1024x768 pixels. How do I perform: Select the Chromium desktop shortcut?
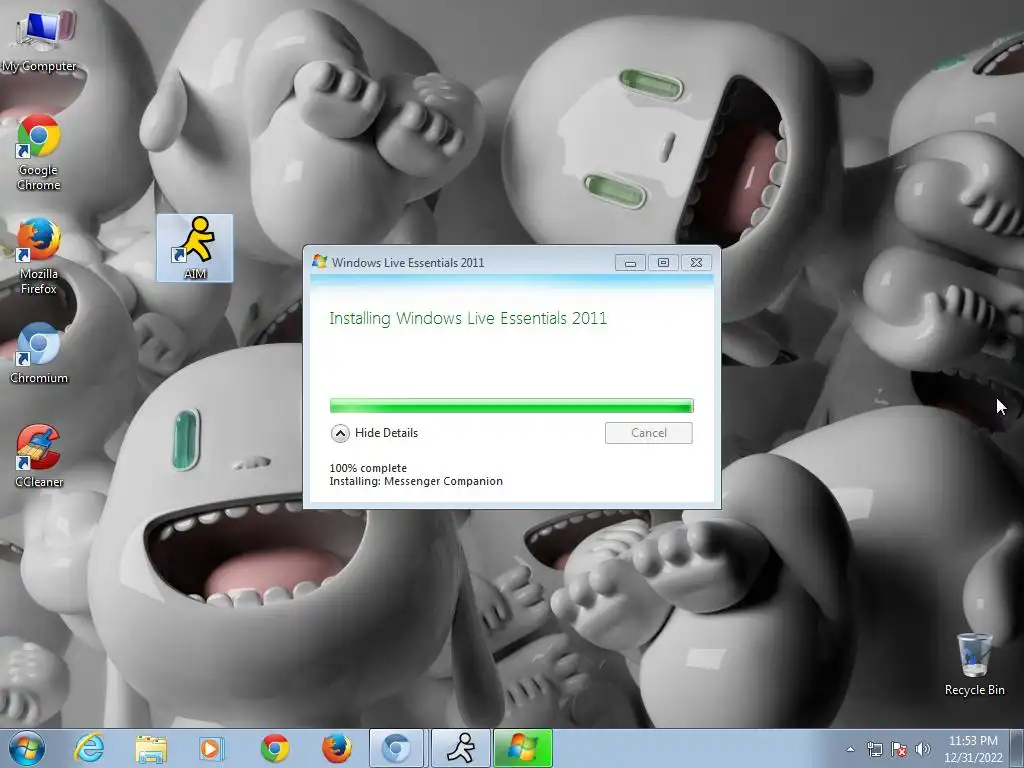[x=39, y=353]
